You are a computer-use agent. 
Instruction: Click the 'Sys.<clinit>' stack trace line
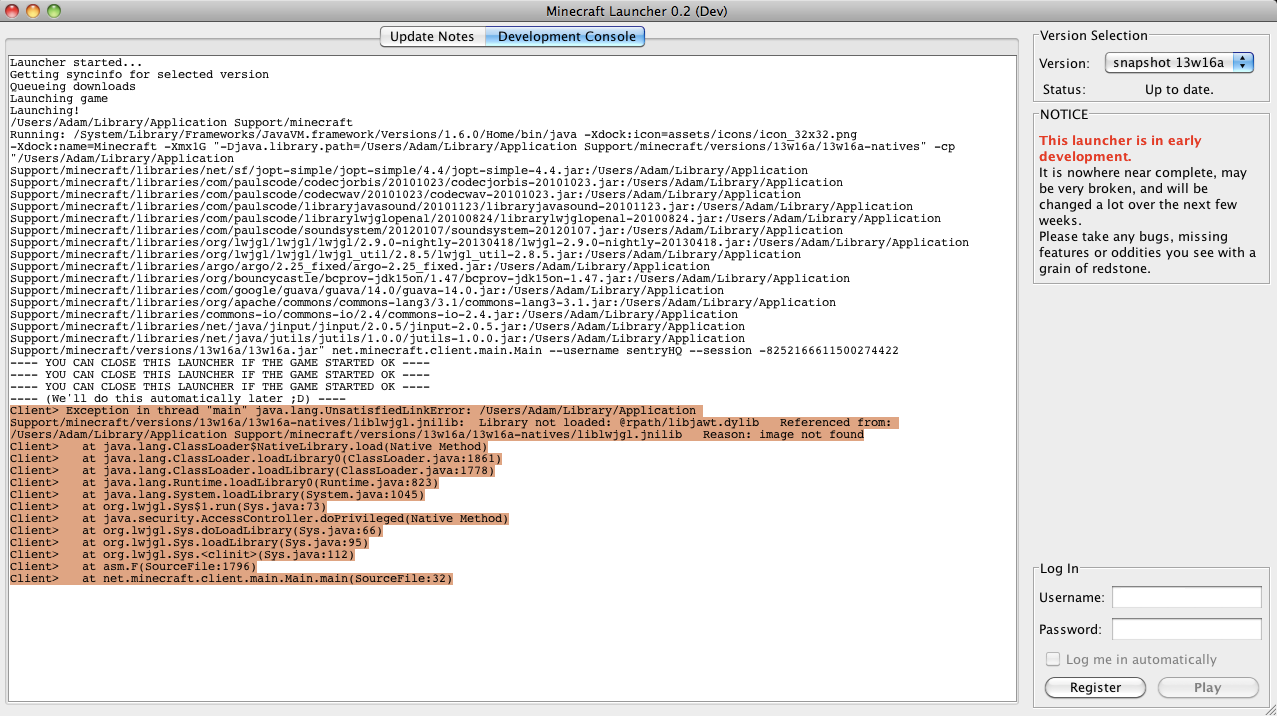click(182, 554)
